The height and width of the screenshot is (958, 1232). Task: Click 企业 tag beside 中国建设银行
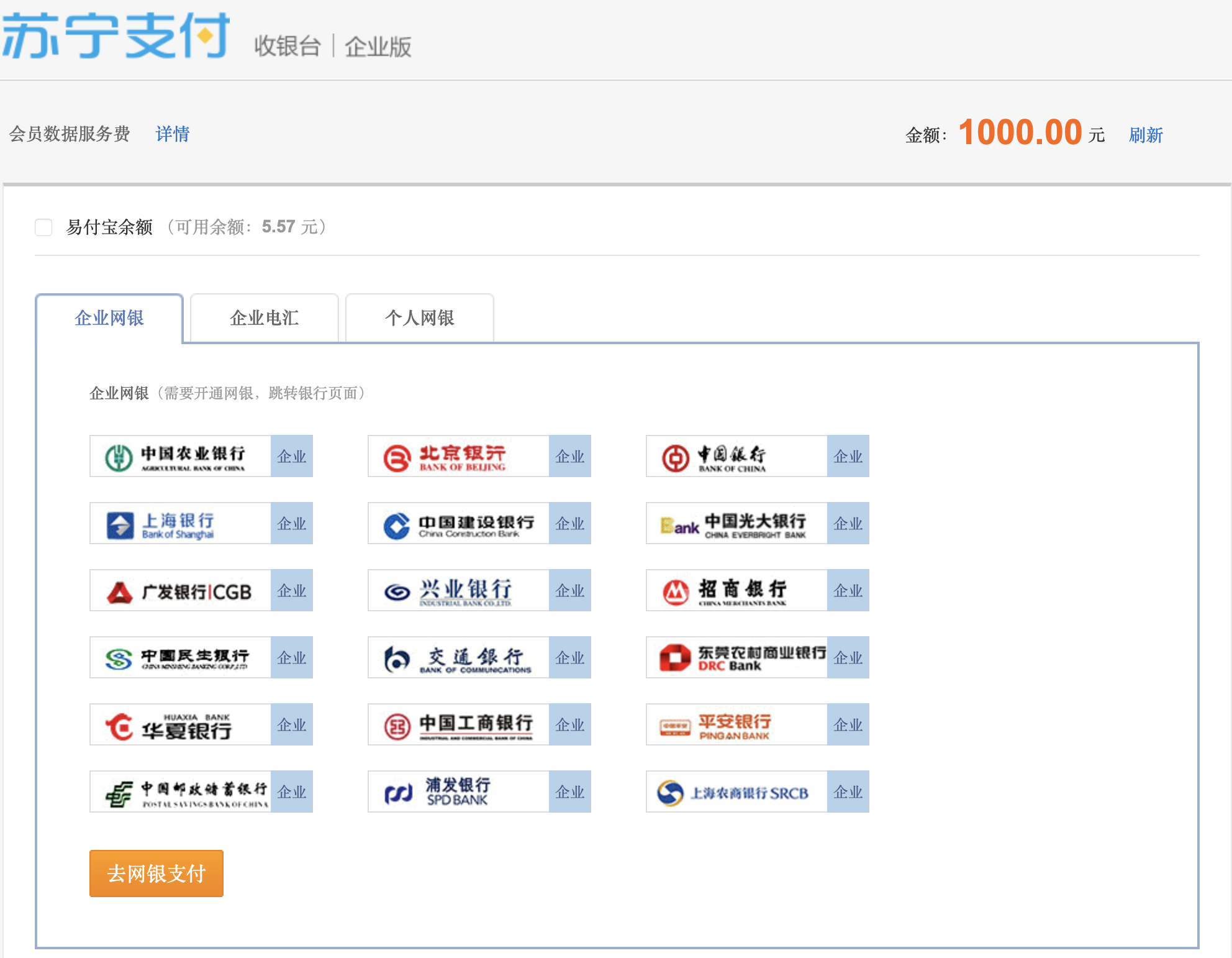click(570, 523)
